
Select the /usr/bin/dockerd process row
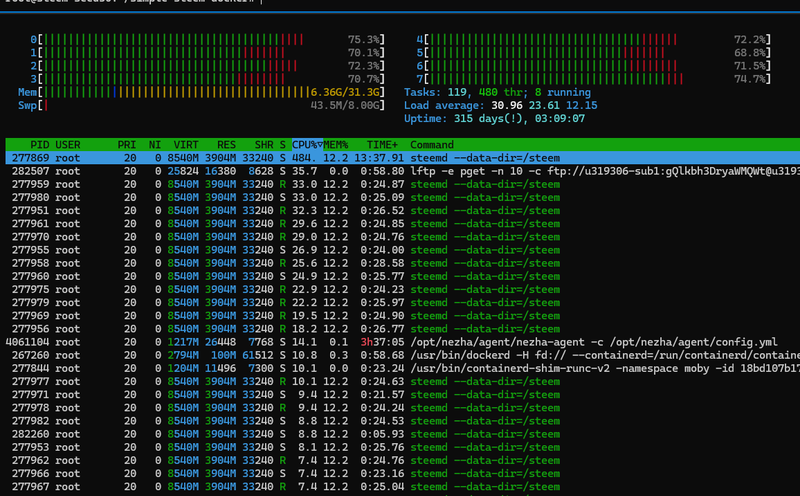tap(400, 355)
